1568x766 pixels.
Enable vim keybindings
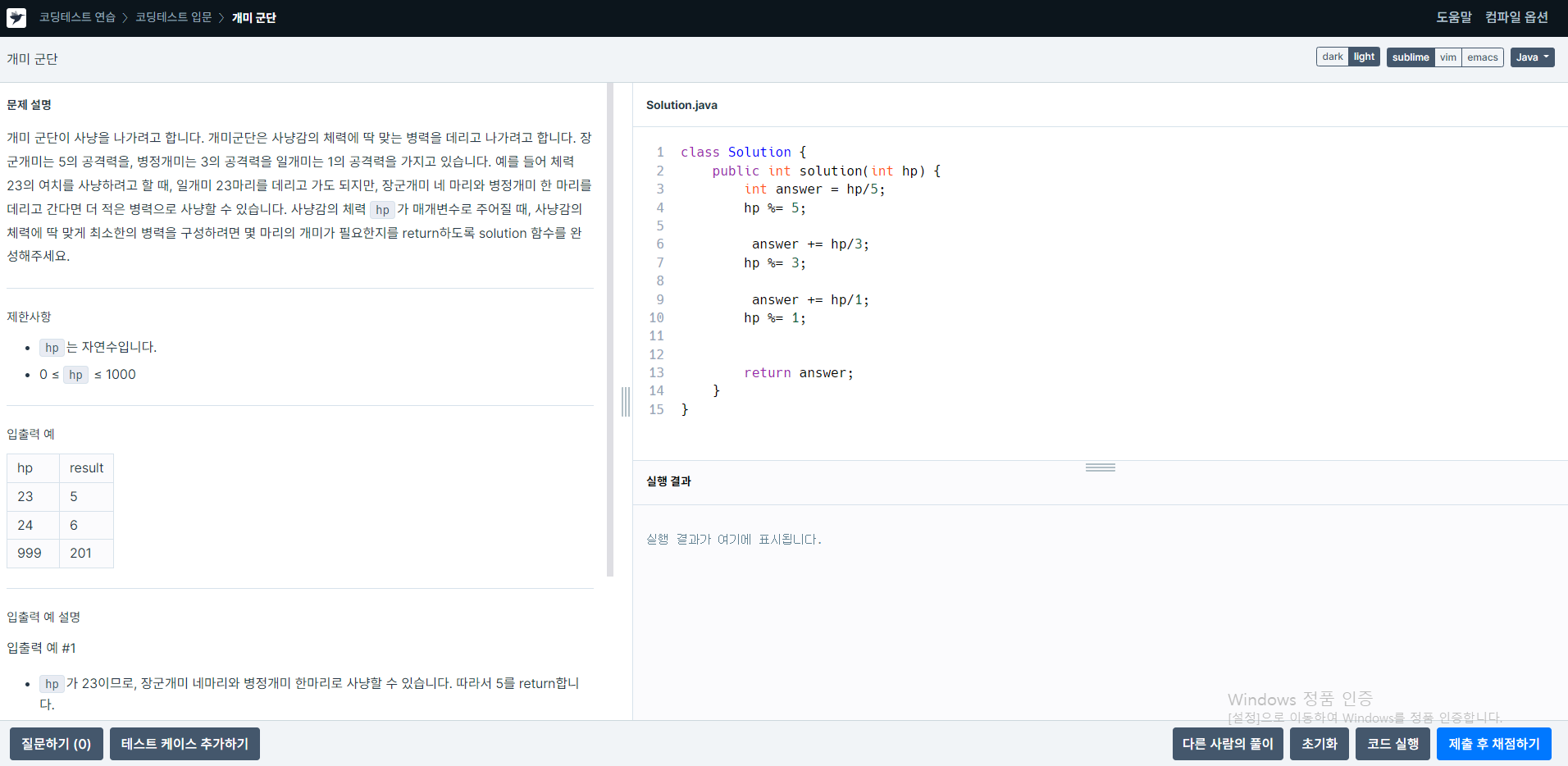point(1448,57)
